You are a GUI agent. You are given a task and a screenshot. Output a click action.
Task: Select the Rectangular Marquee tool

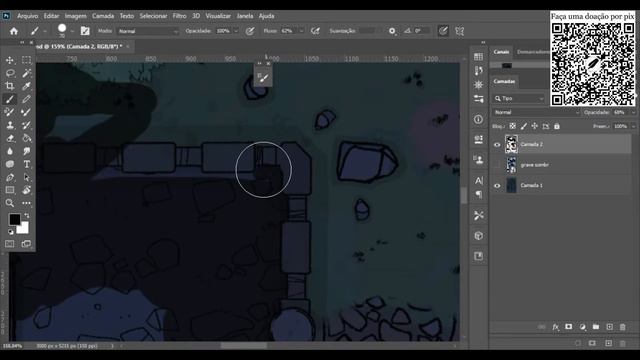click(x=27, y=60)
